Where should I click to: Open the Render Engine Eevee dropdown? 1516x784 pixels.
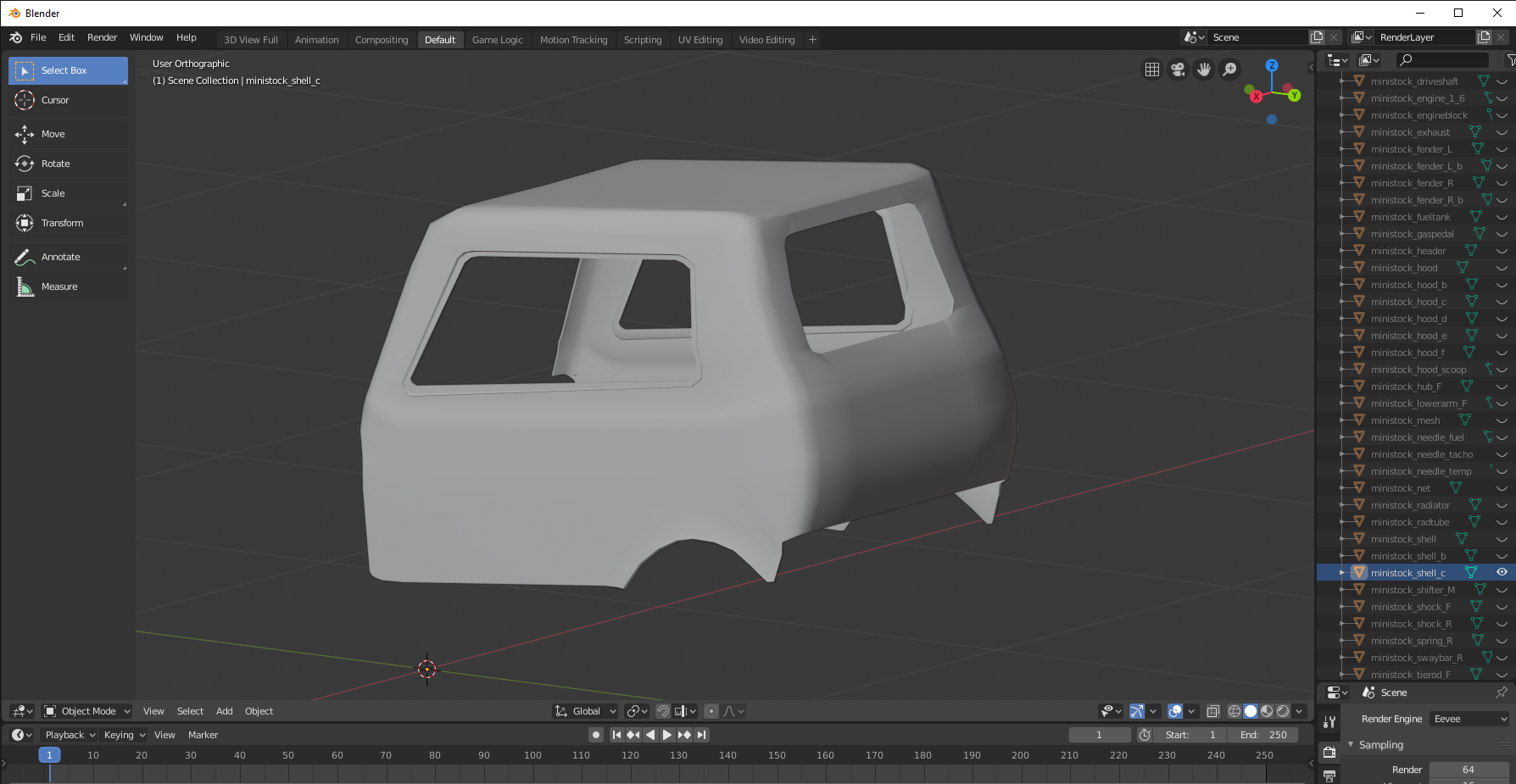coord(1469,719)
